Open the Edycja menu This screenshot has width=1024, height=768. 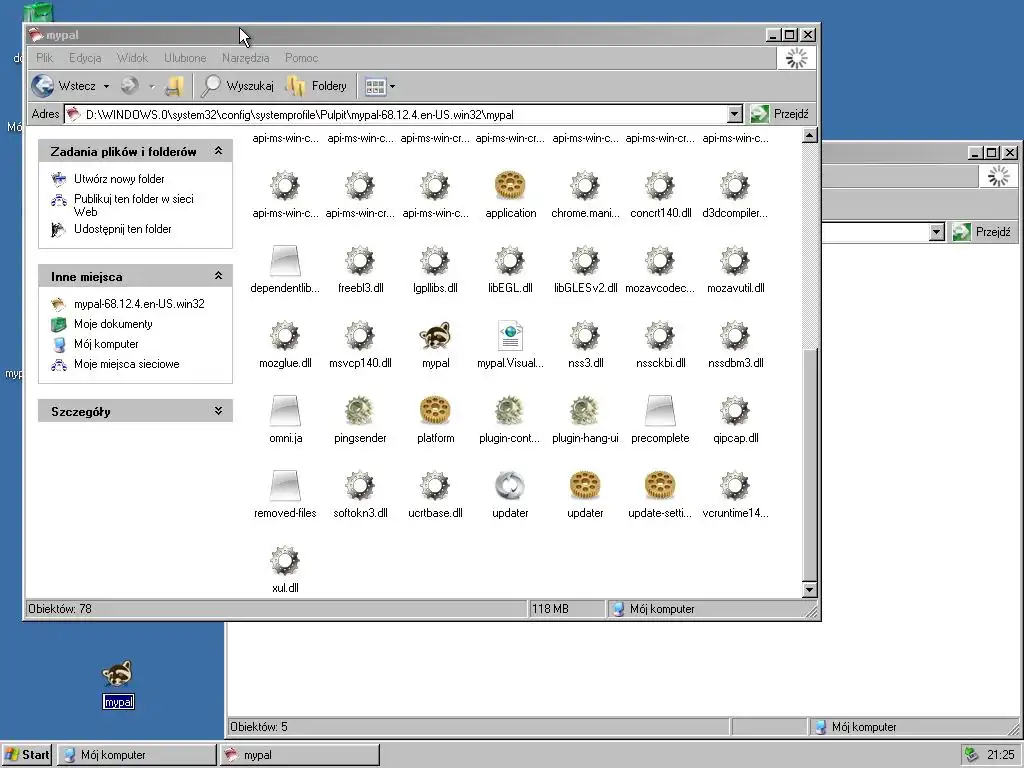[x=85, y=57]
